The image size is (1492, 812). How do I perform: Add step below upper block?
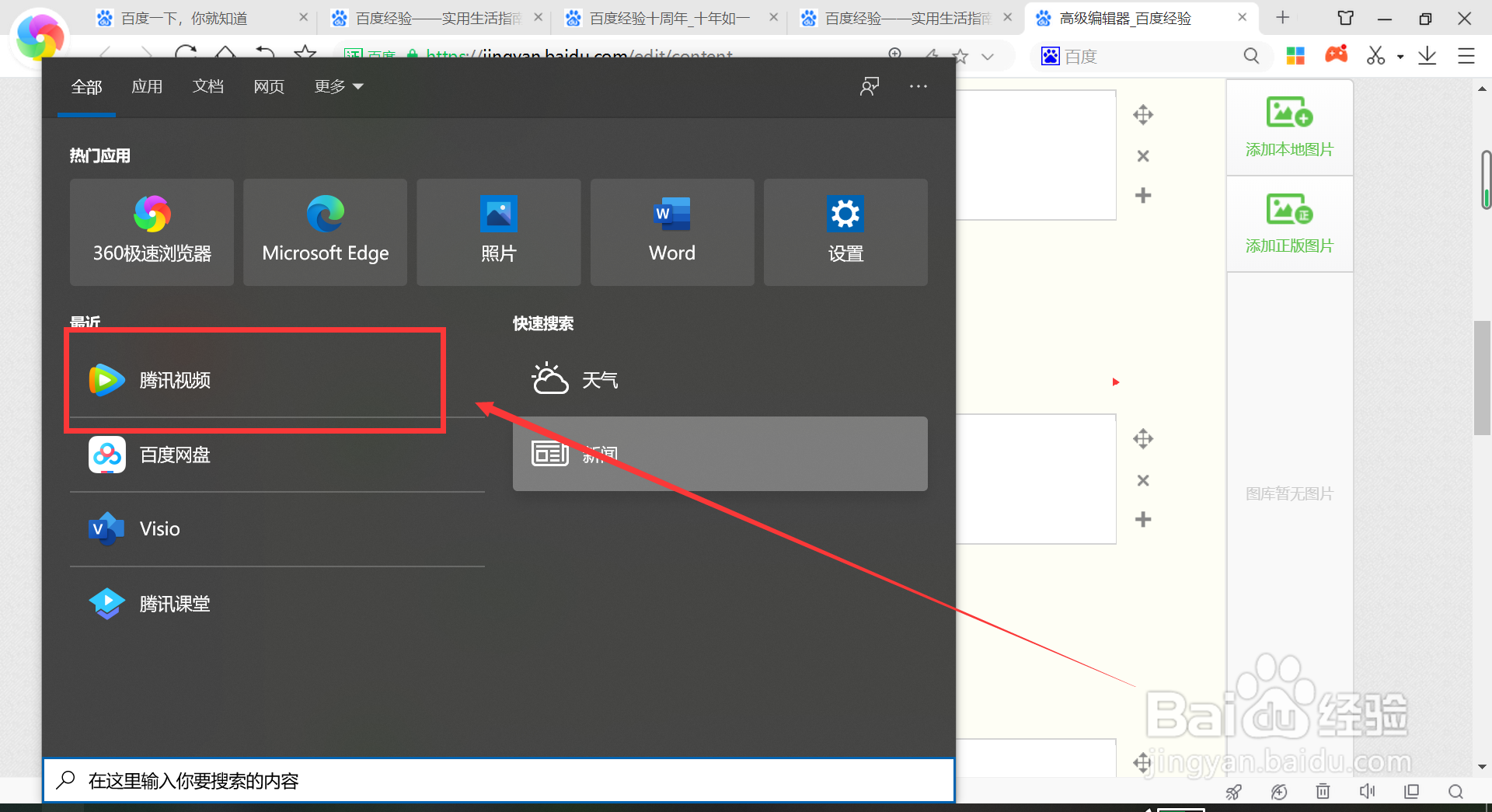coord(1143,195)
